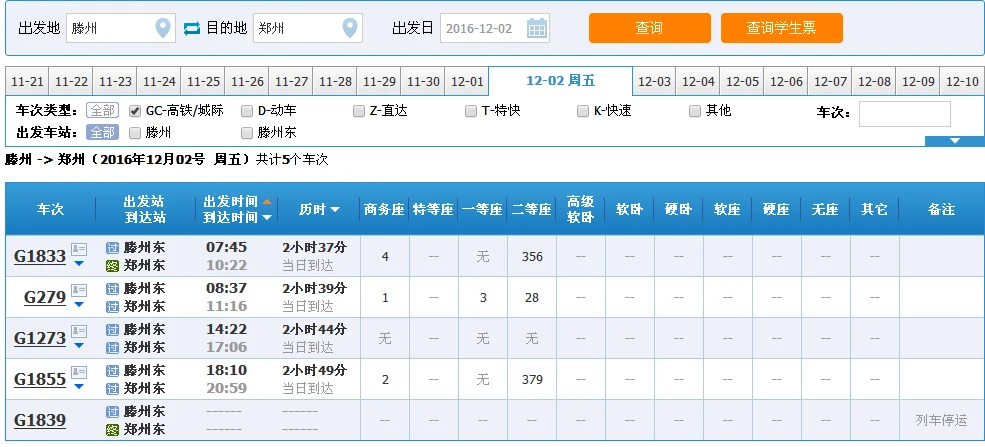This screenshot has height=447, width=985.
Task: Select the 12-01 date tab
Action: point(467,82)
